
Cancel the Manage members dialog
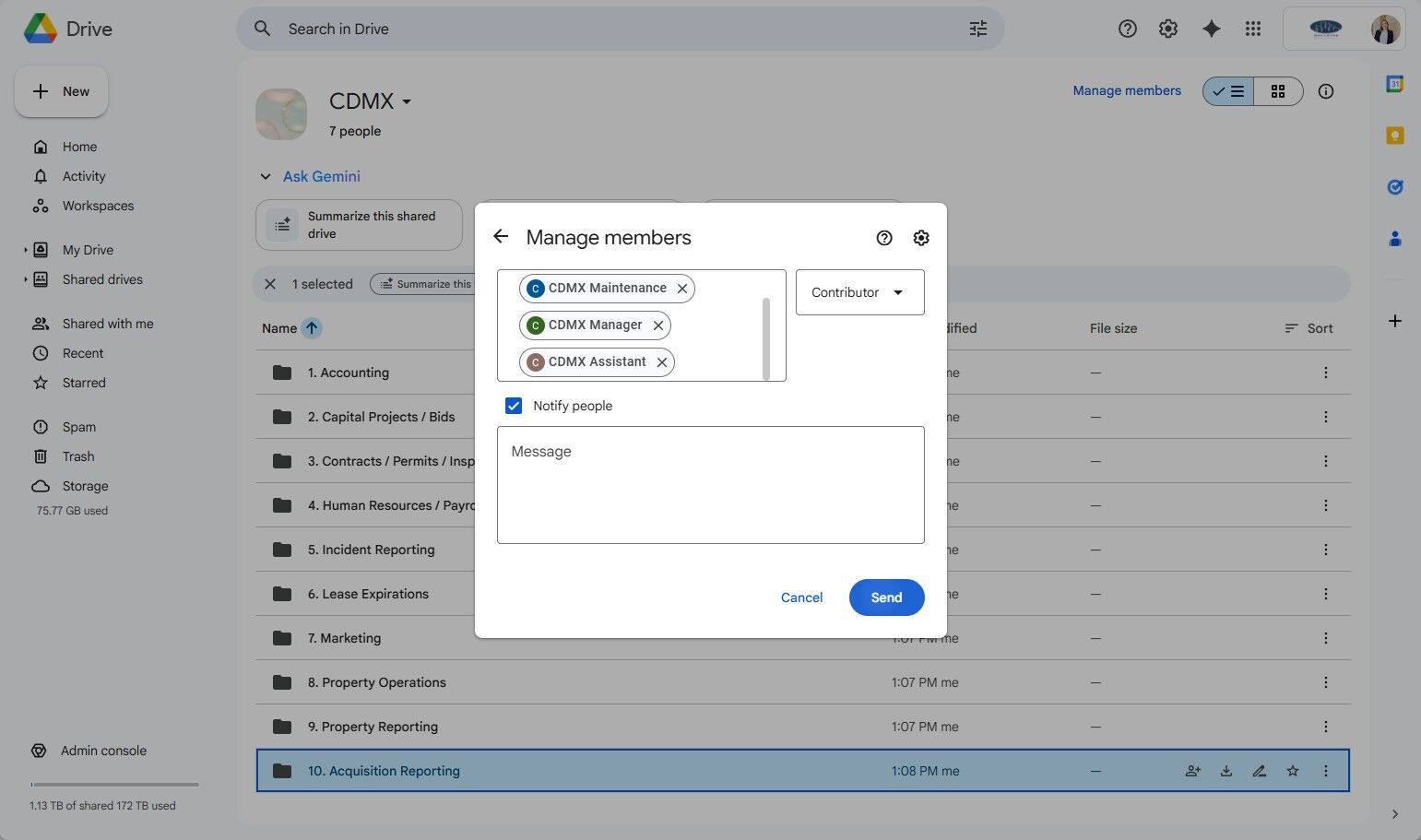click(x=801, y=597)
